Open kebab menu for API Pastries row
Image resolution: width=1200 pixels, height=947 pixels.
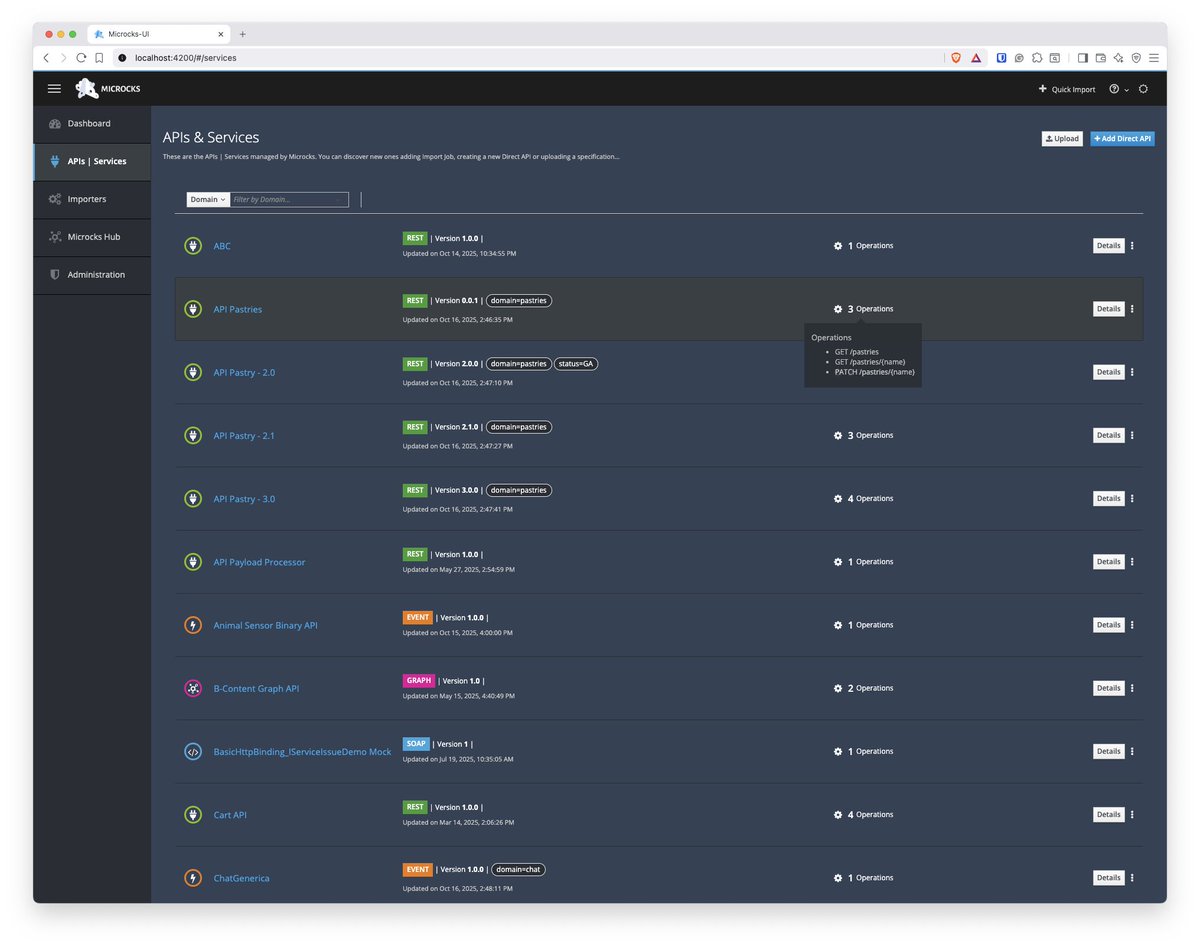point(1132,309)
